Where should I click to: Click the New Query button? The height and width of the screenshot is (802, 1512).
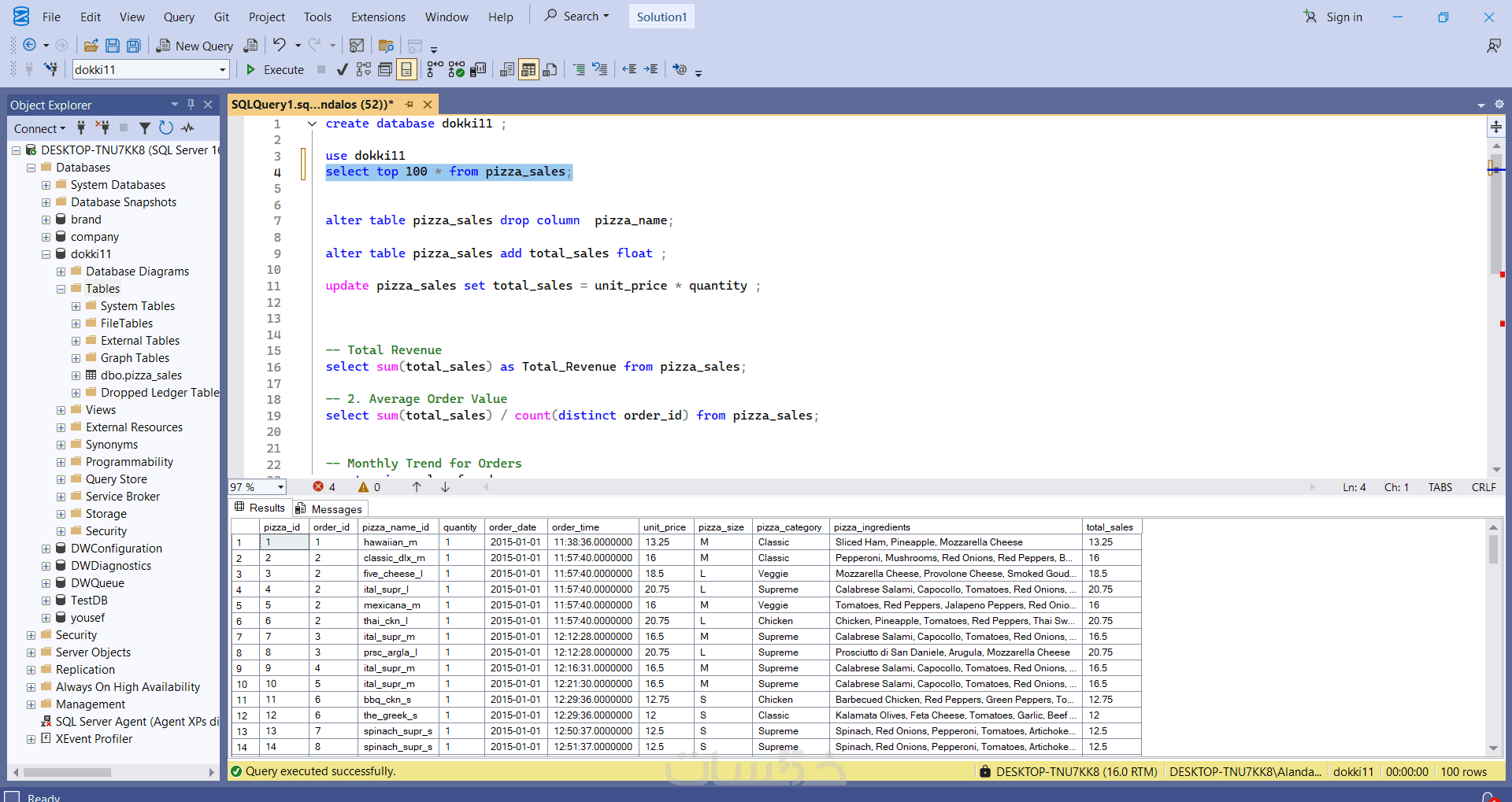pos(195,46)
